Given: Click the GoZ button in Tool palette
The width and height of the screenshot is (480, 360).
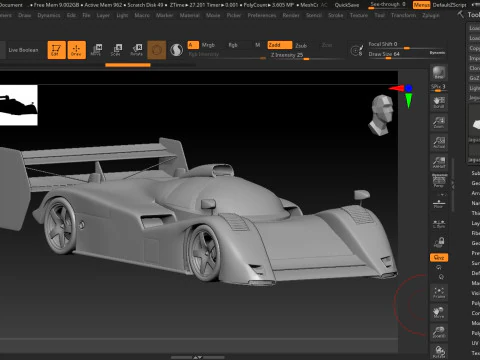Looking at the screenshot, I should pyautogui.click(x=474, y=78).
